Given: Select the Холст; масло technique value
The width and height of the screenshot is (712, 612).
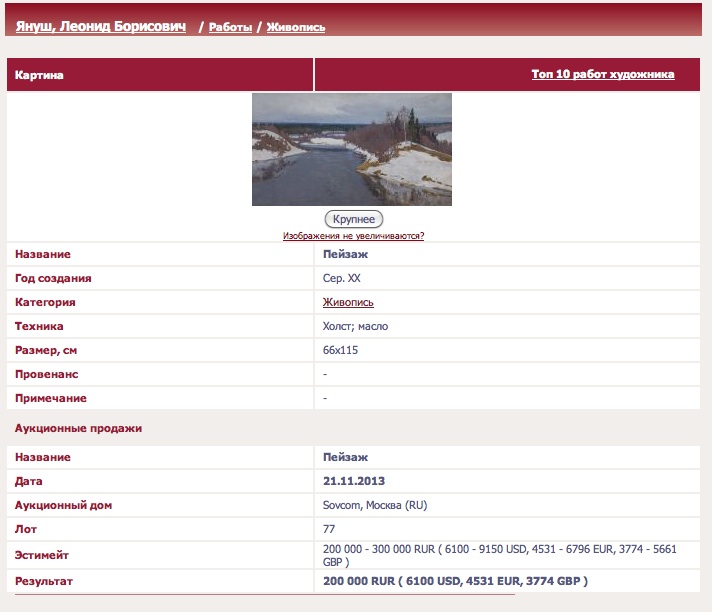Looking at the screenshot, I should click(355, 326).
